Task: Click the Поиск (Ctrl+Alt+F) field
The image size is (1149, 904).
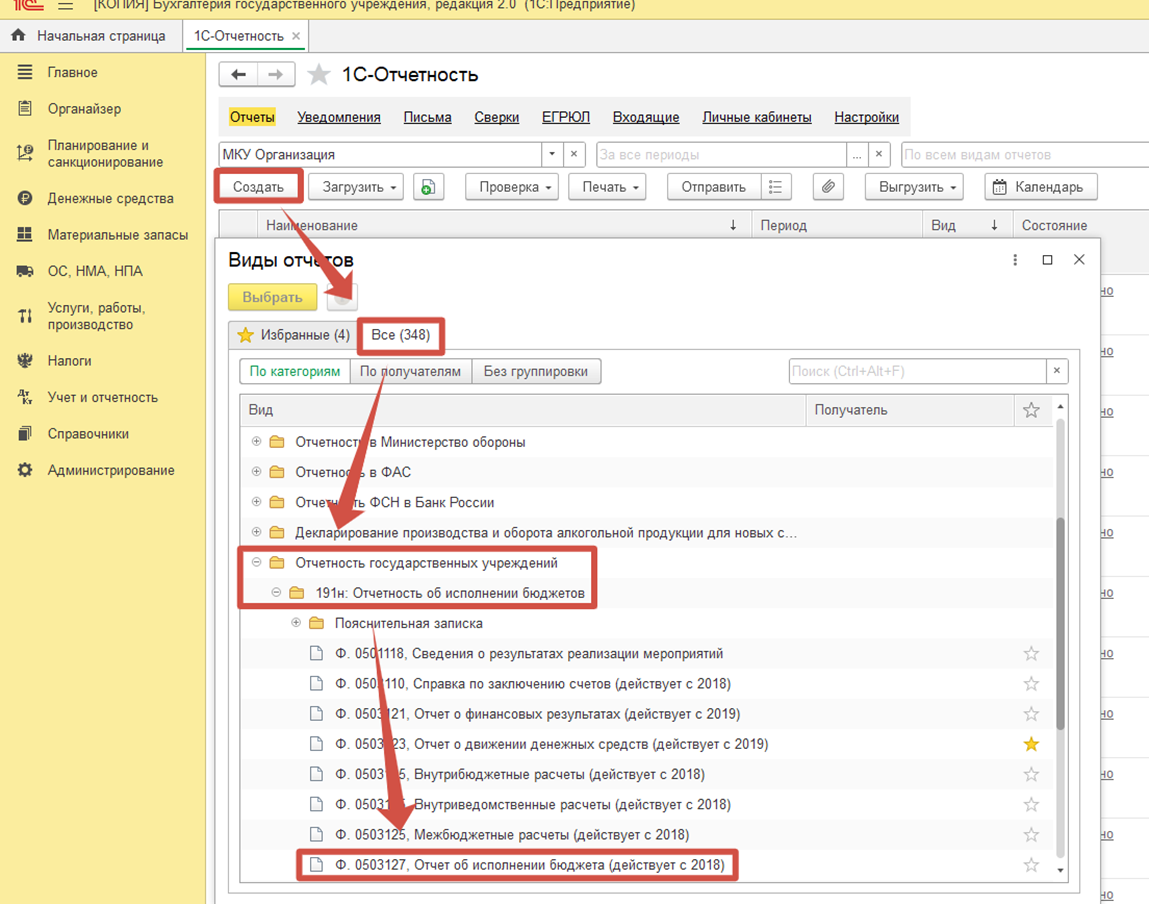Action: point(917,371)
